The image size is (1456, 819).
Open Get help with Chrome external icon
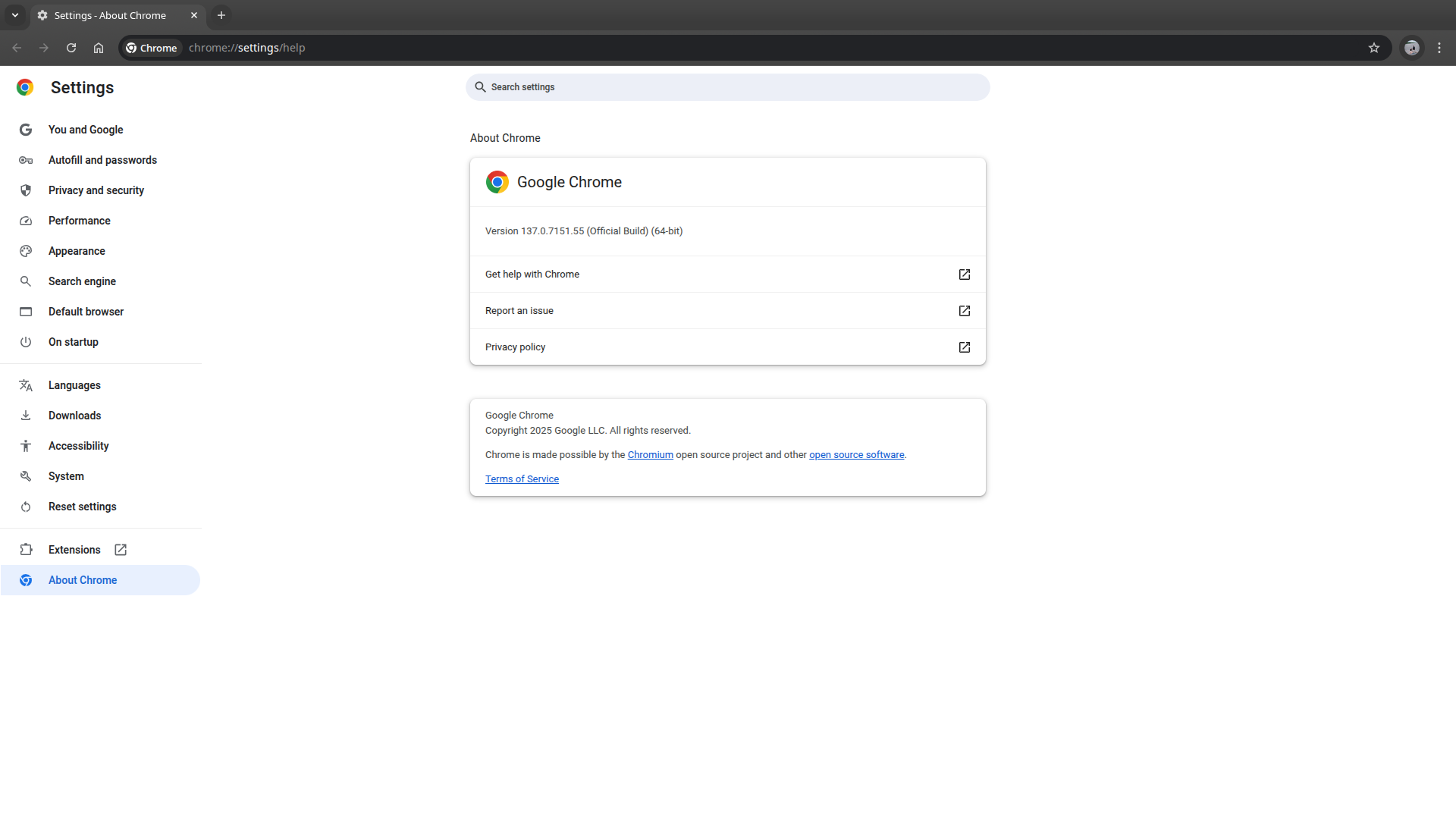(964, 275)
